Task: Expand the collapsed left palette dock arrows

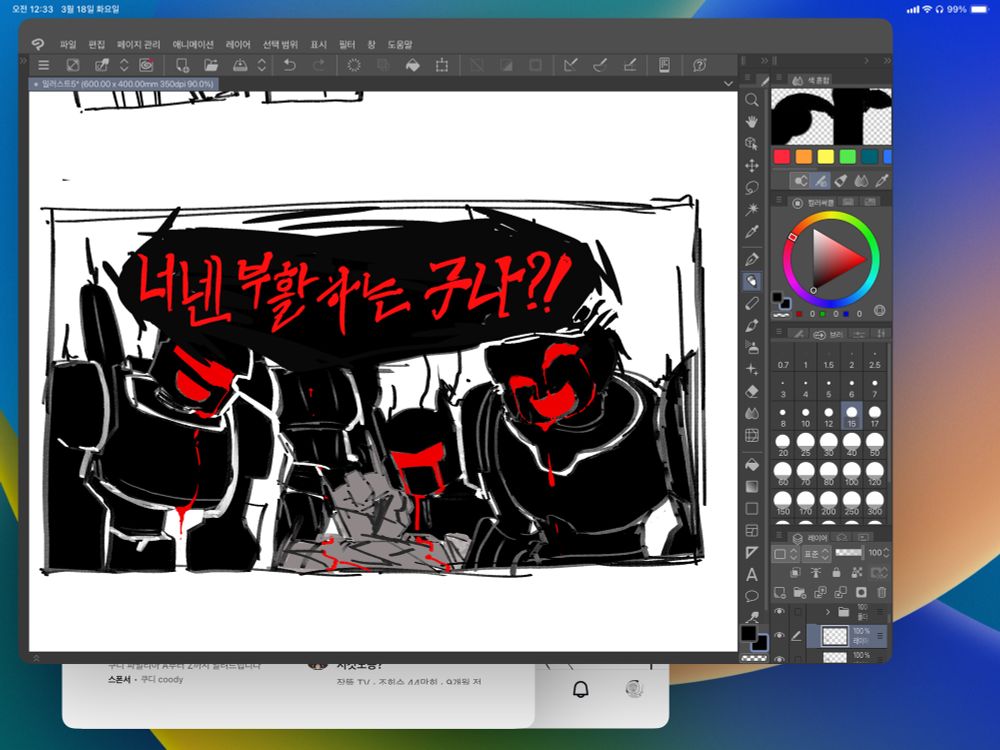Action: tap(24, 61)
